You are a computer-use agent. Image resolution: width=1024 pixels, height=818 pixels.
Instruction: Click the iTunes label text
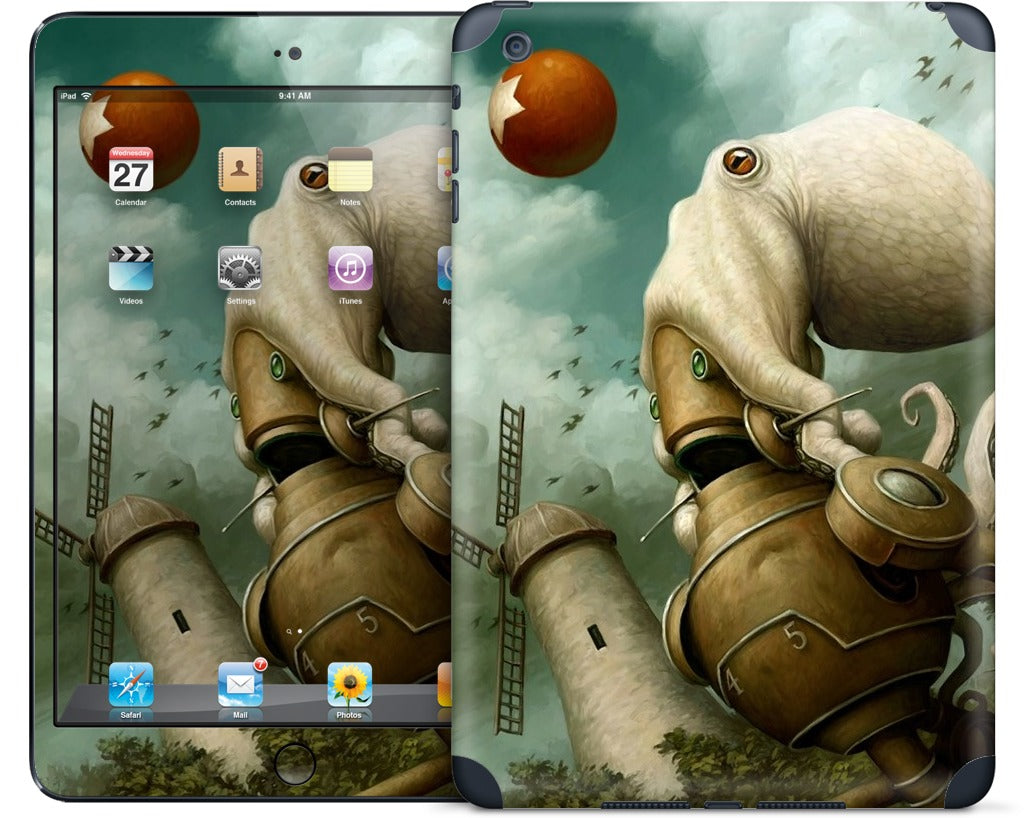click(x=350, y=301)
